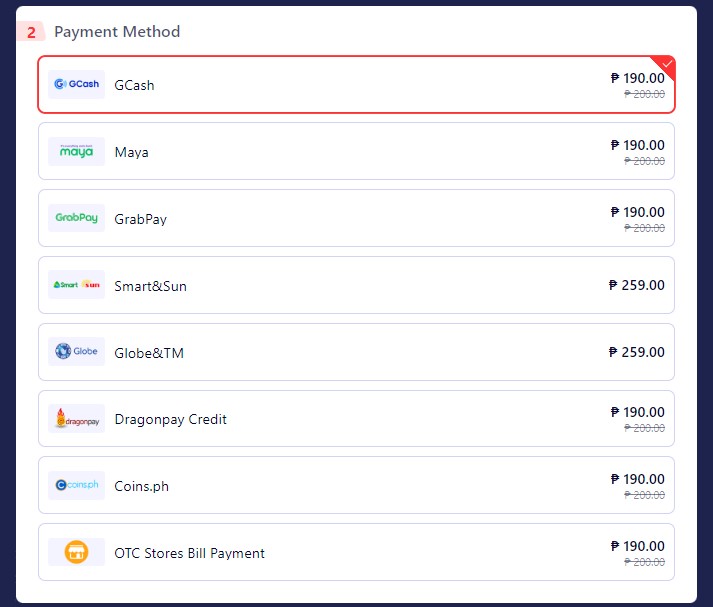This screenshot has width=713, height=607.
Task: Click the ₱ 259.00 Smart&Sun price
Action: 636,285
